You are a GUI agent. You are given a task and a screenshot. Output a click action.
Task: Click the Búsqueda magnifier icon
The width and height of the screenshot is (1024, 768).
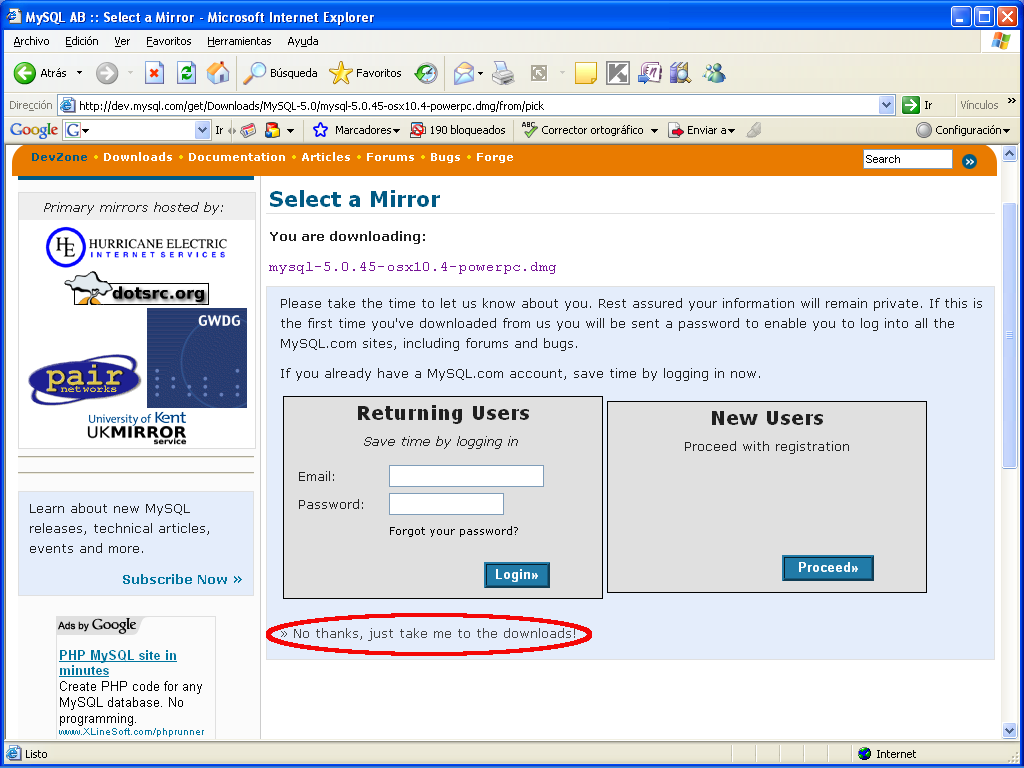(253, 73)
